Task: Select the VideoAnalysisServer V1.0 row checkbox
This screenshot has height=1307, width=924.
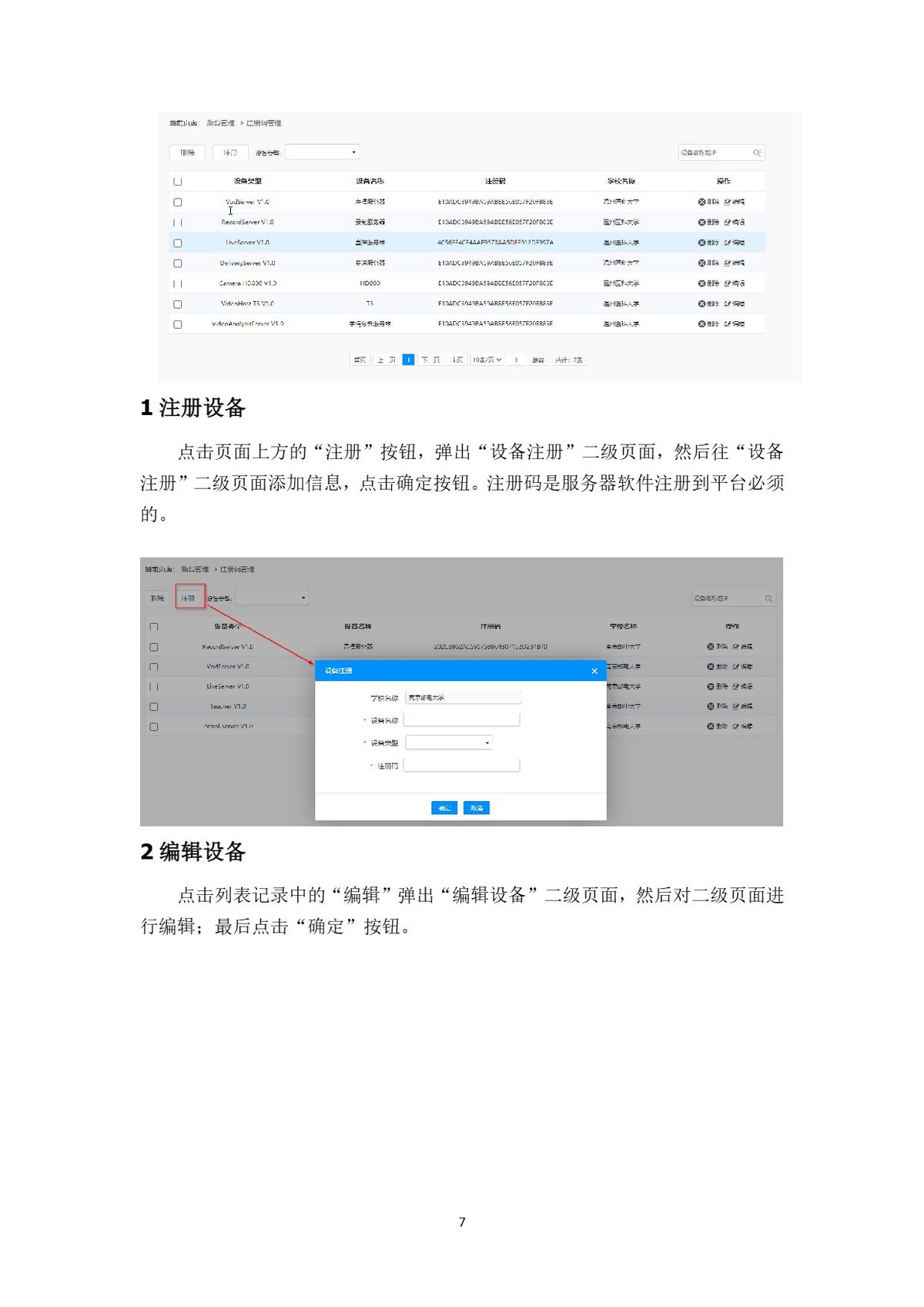Action: pyautogui.click(x=178, y=324)
